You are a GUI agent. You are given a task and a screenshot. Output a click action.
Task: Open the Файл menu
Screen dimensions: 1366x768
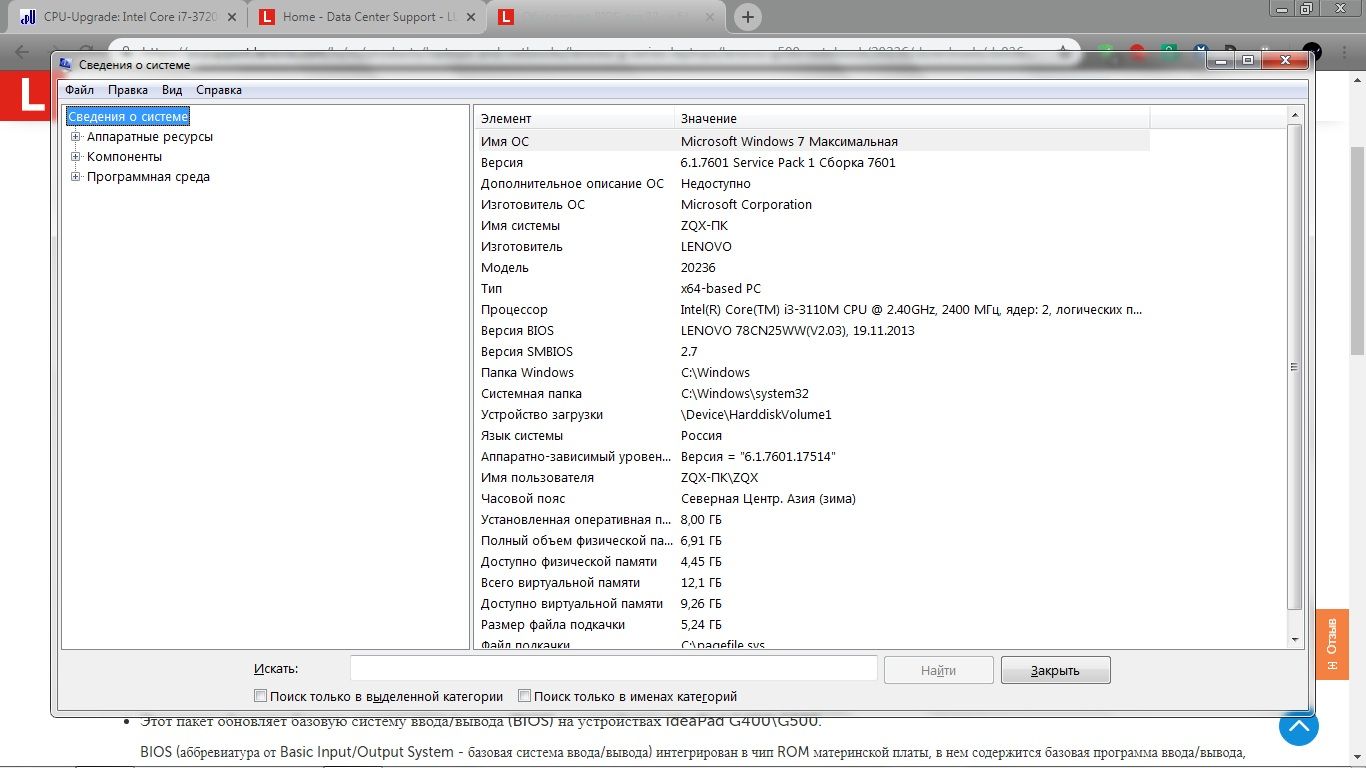(79, 90)
